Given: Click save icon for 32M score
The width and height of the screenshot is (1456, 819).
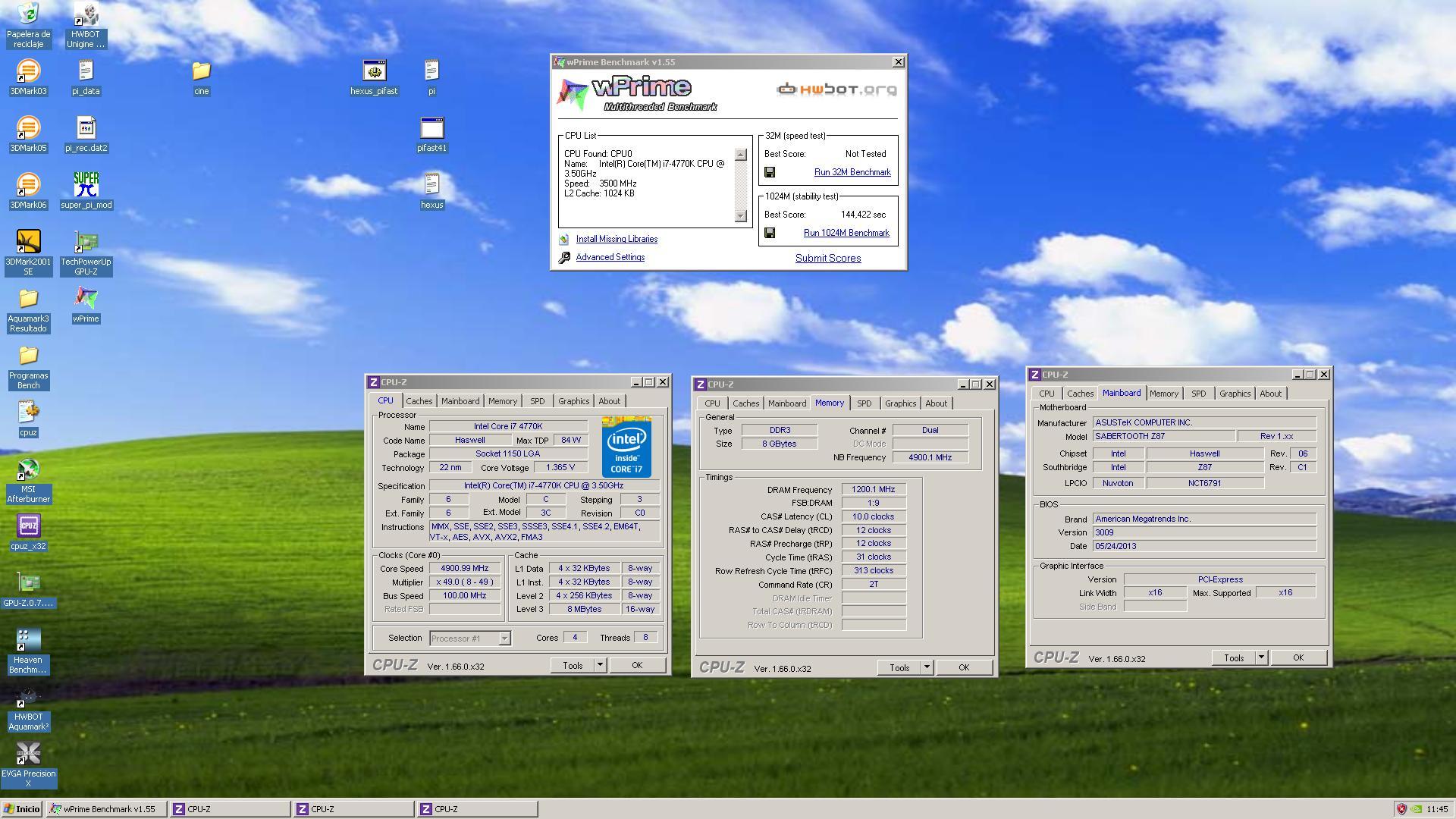Looking at the screenshot, I should (x=770, y=172).
